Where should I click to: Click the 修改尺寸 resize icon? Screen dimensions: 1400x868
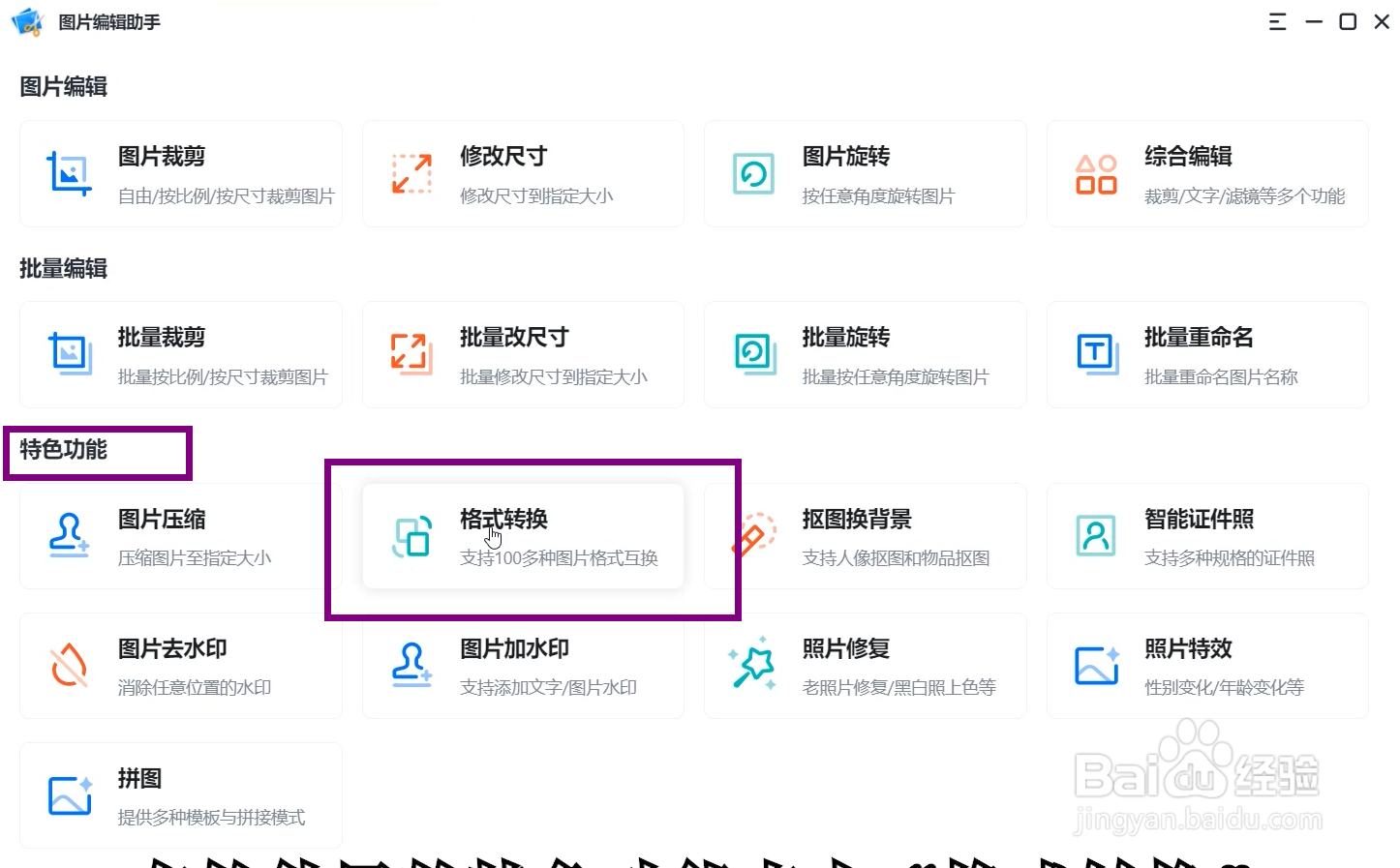pos(411,173)
